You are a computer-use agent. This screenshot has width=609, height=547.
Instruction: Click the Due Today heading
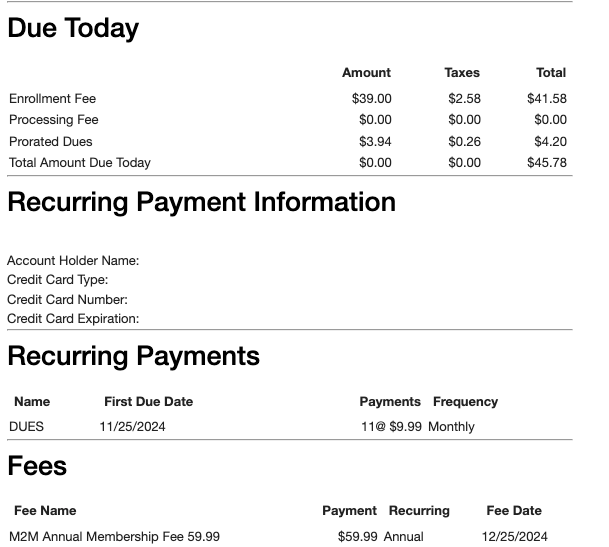pyautogui.click(x=73, y=29)
